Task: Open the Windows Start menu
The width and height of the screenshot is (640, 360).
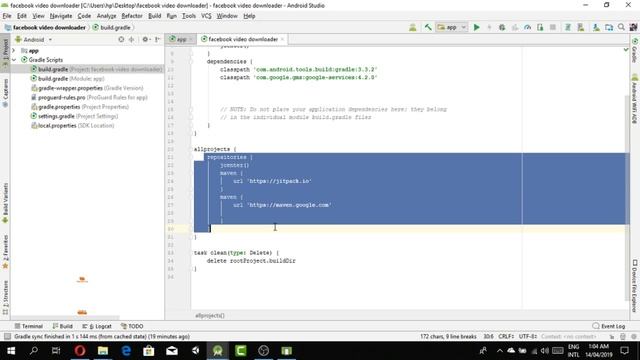Action: coord(11,351)
